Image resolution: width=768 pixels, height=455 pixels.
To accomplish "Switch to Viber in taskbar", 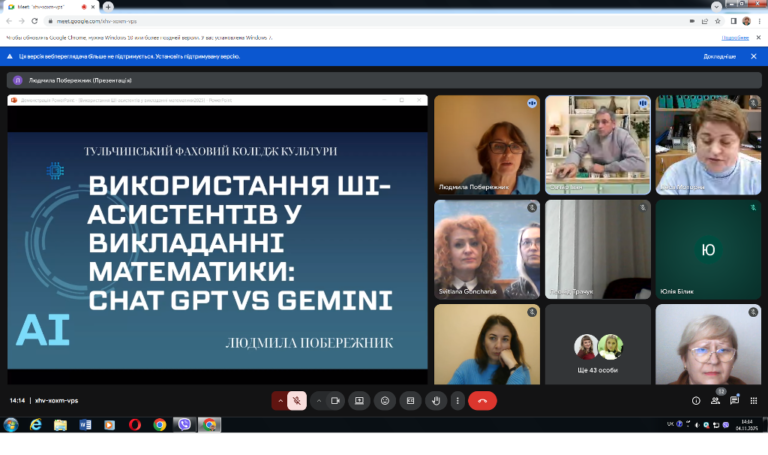I will (x=185, y=425).
